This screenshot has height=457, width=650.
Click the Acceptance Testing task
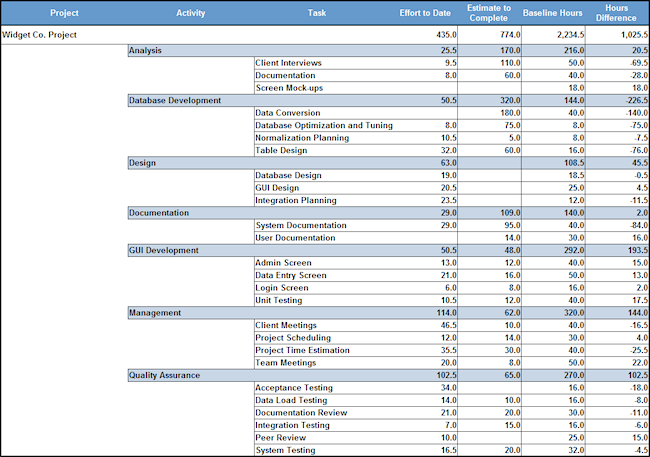(294, 388)
